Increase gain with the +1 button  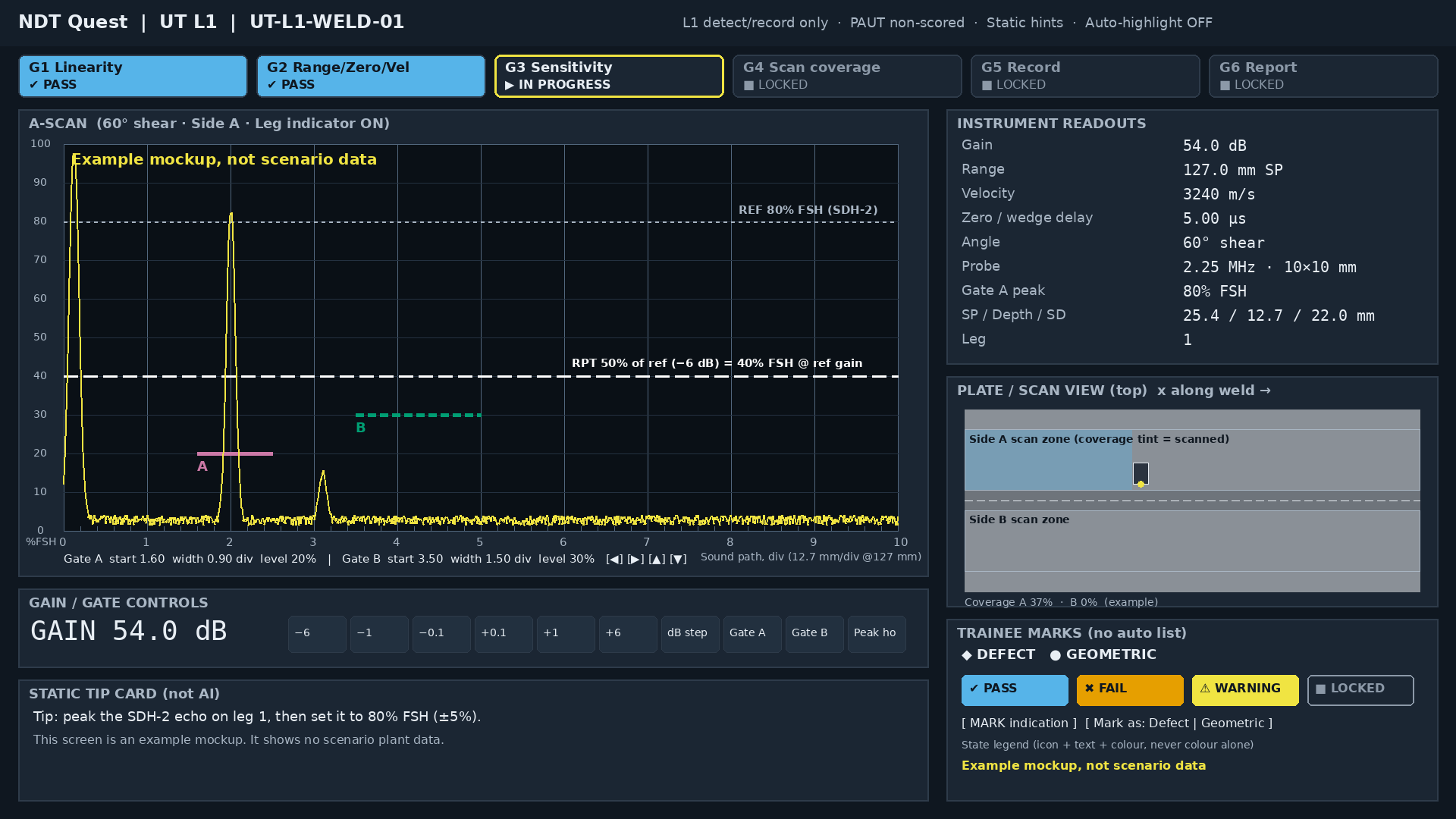[x=566, y=634]
